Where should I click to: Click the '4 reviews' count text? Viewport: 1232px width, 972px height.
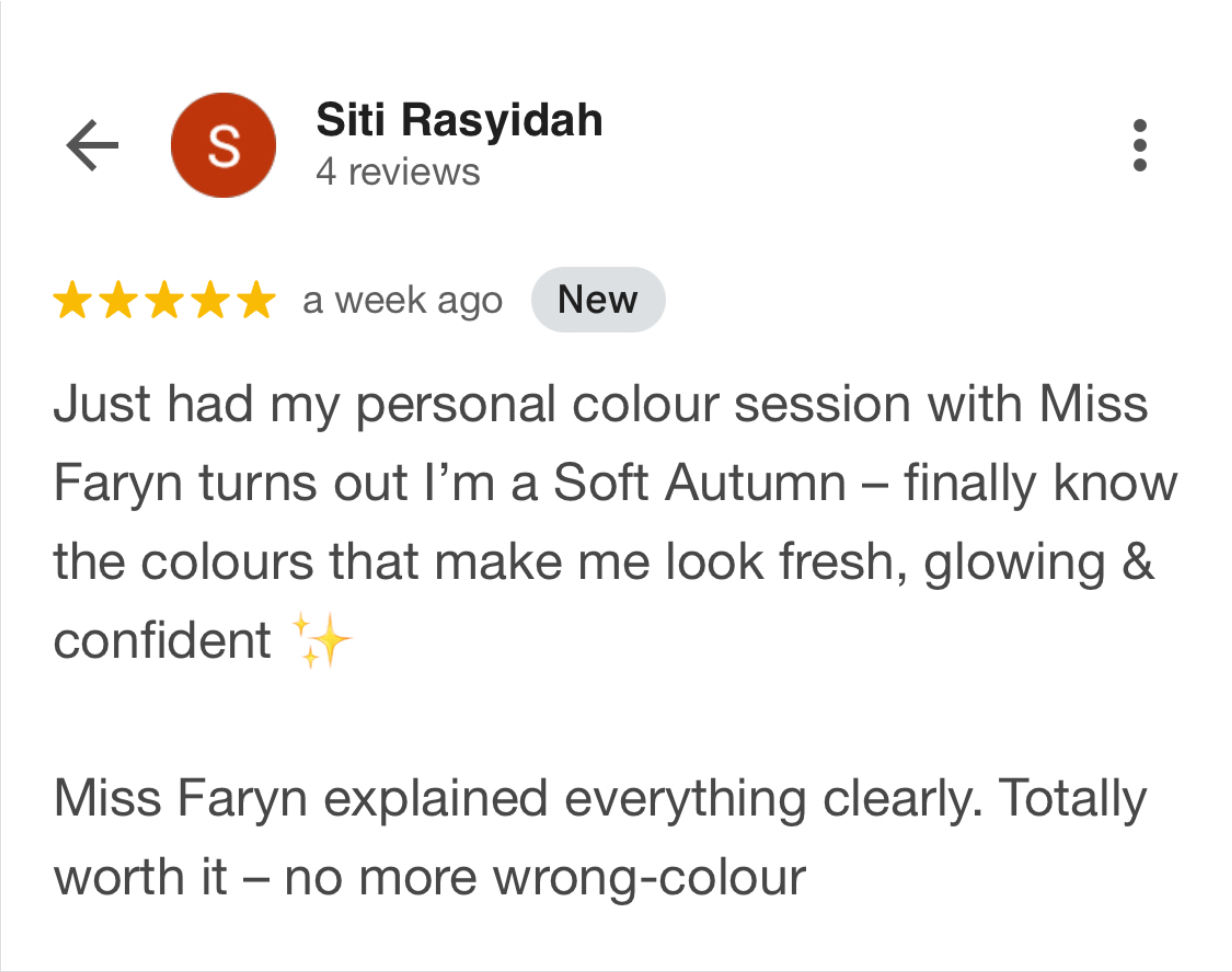click(x=398, y=172)
